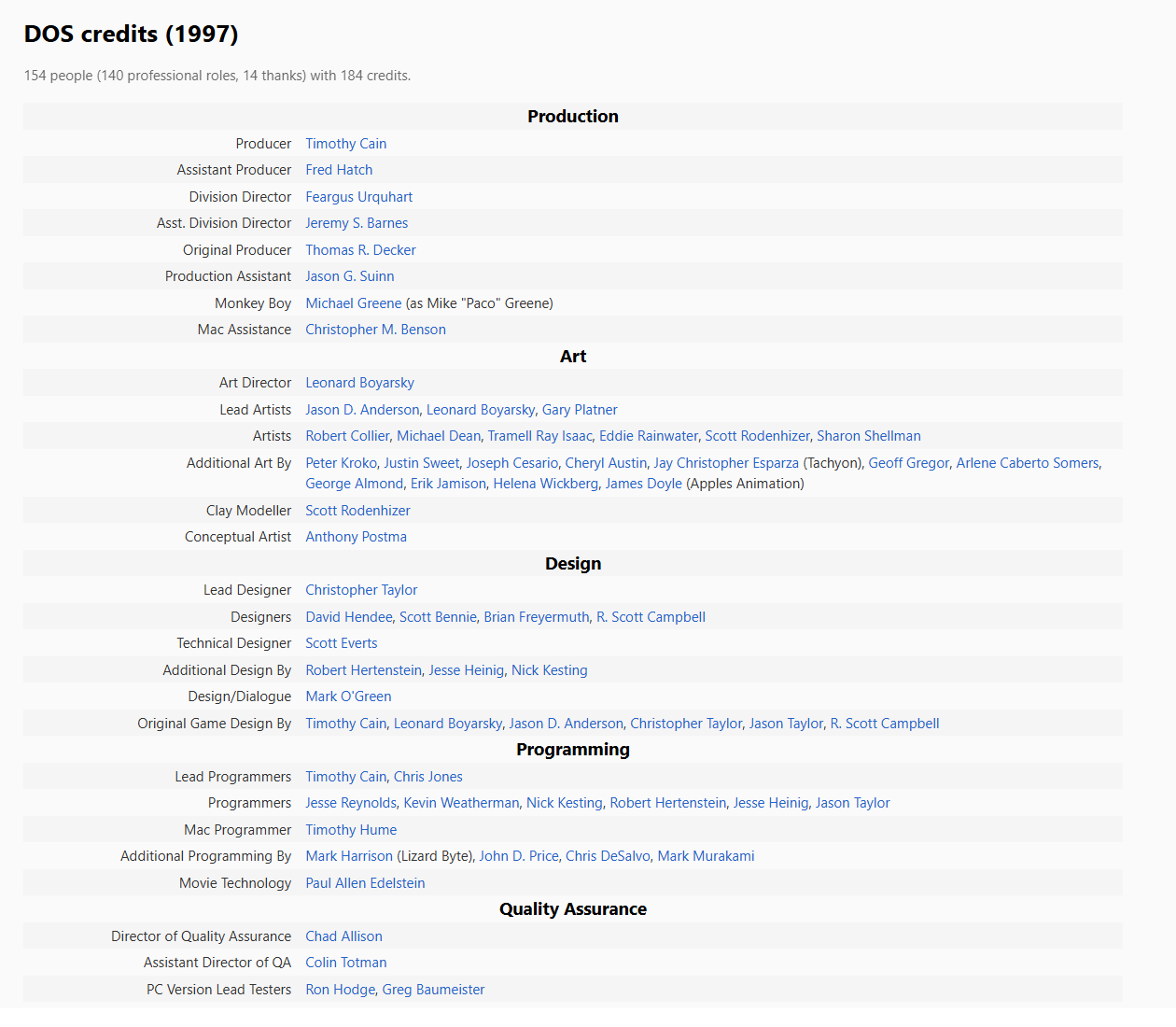
Task: Open Scott Rodenhizer in Artists row
Action: 757,436
